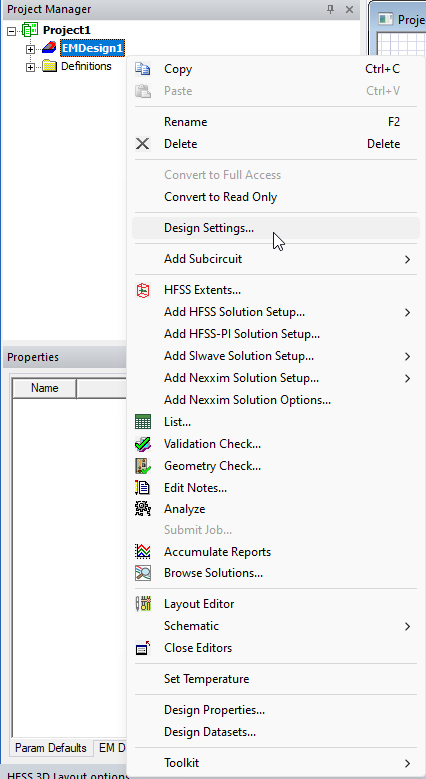Screen dimensions: 426x779
Task: Click the Analyze gears icon
Action: click(143, 509)
